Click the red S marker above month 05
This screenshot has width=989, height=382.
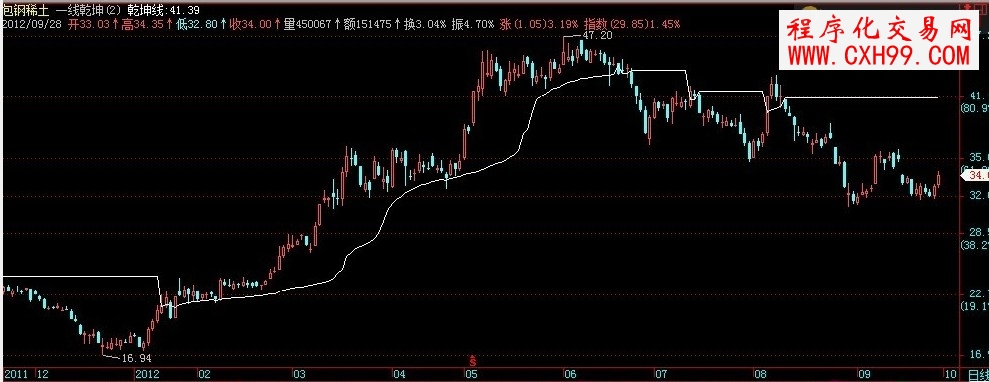pyautogui.click(x=473, y=361)
